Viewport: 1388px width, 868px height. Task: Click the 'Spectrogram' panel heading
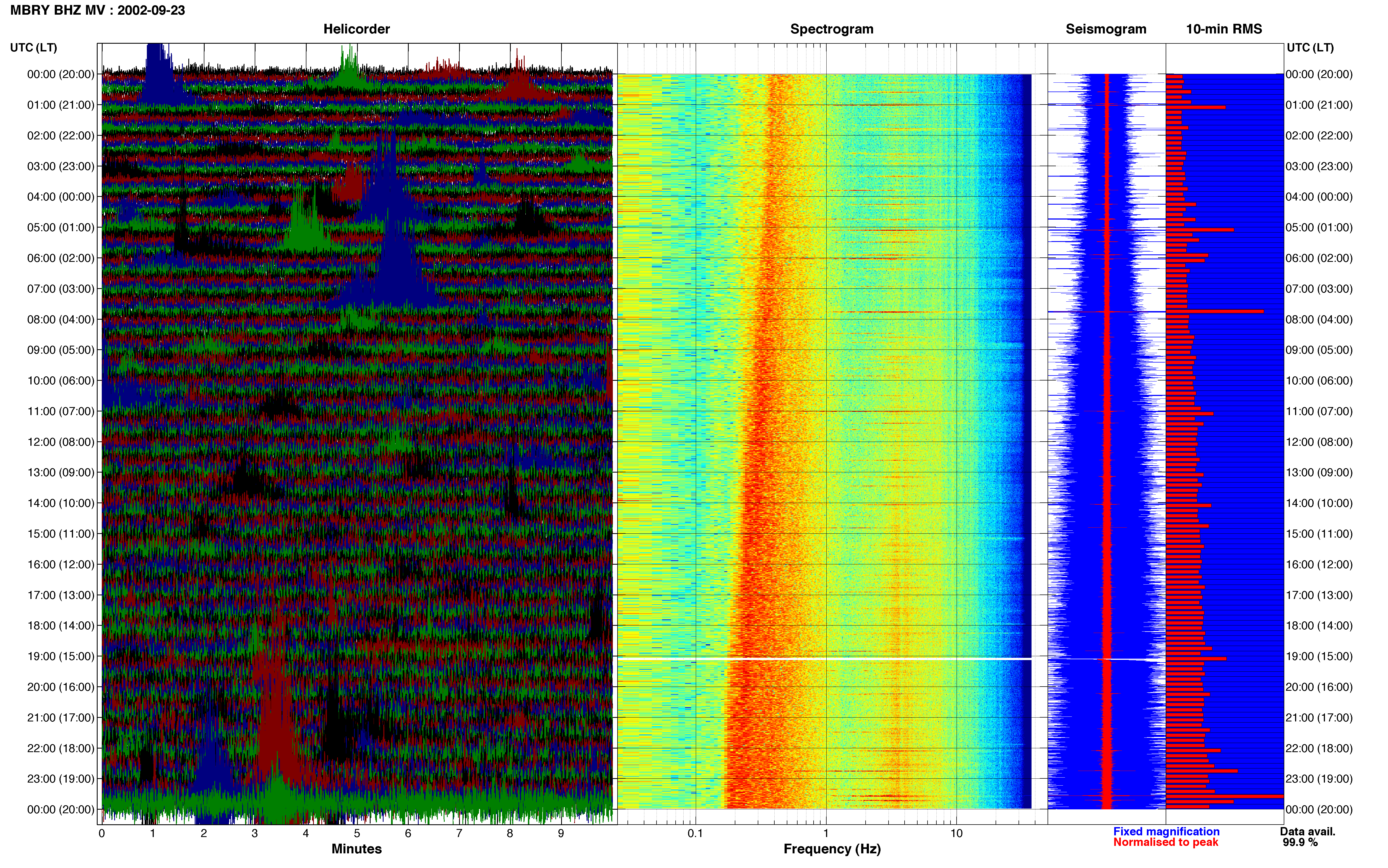pyautogui.click(x=832, y=29)
